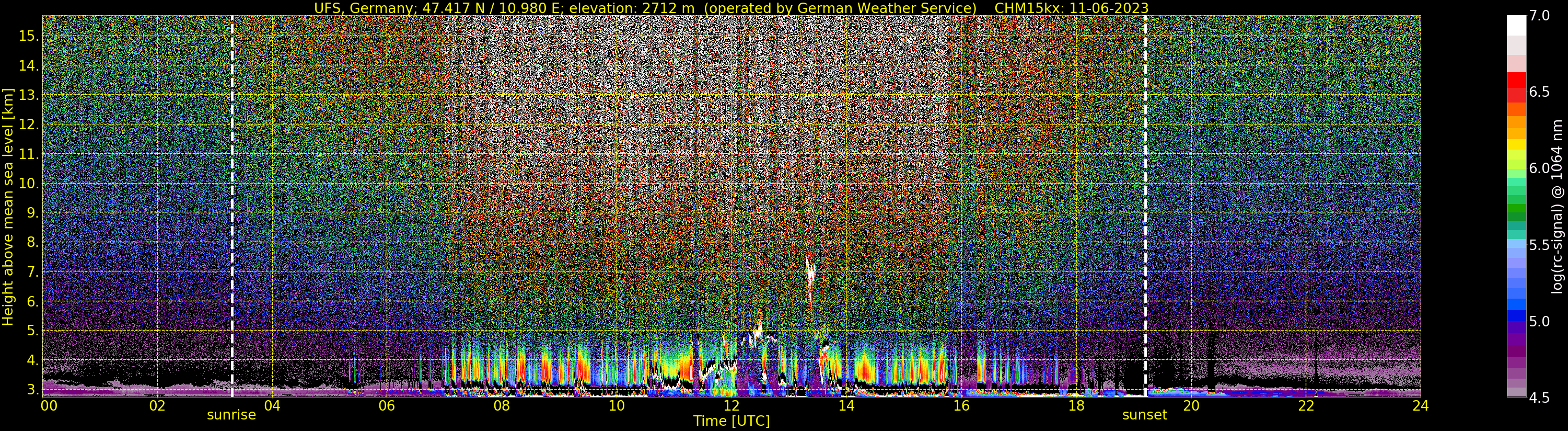1568x431 pixels.
Task: Click time tick label '08'
Action: coord(502,406)
